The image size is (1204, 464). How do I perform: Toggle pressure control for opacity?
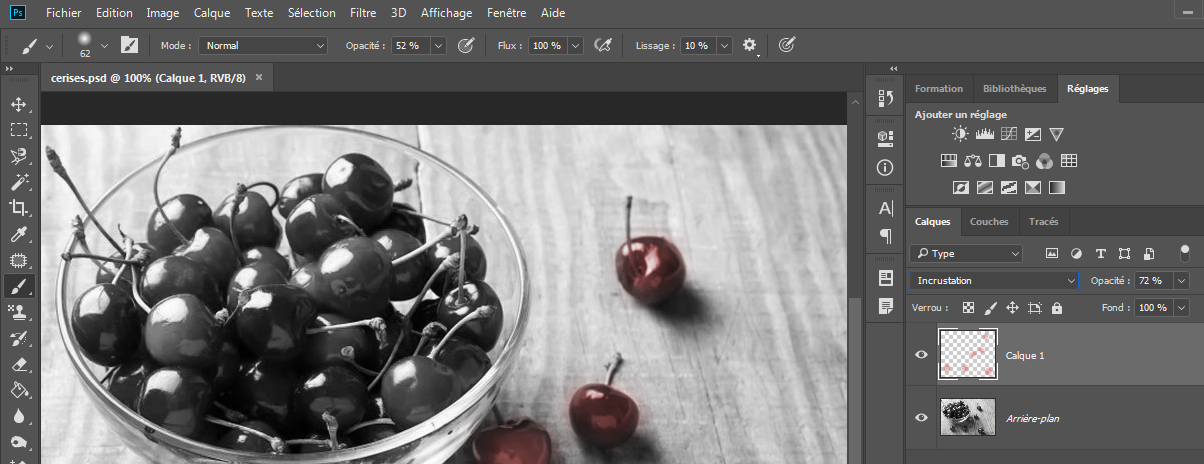[x=465, y=45]
